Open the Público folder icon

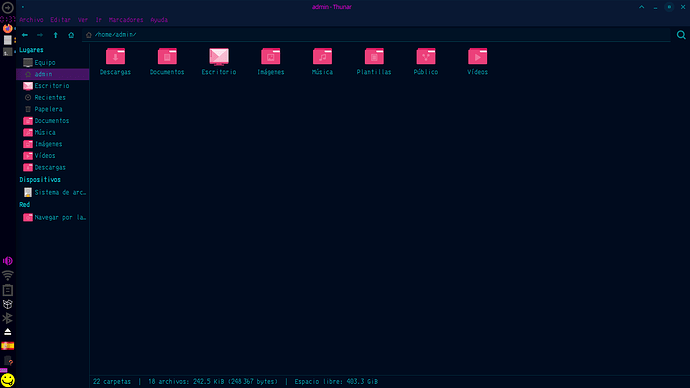[426, 56]
